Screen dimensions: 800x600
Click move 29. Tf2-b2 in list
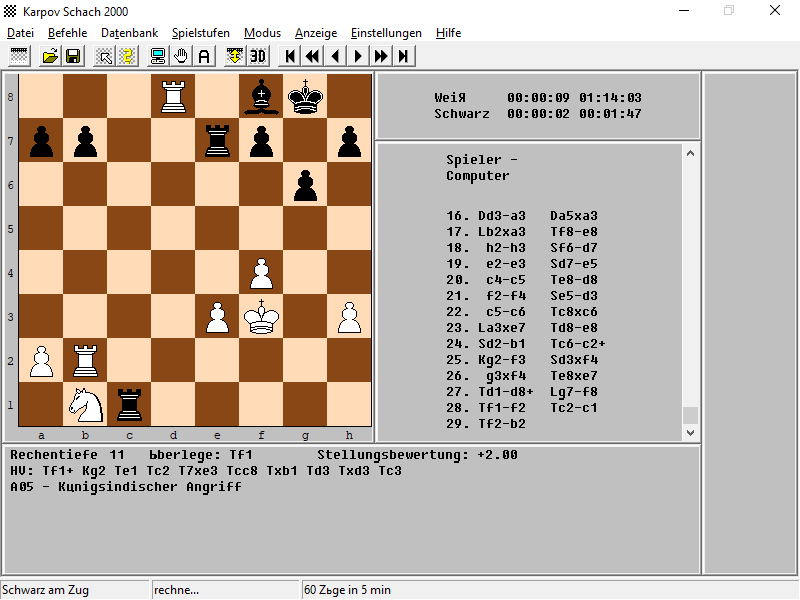(x=486, y=424)
